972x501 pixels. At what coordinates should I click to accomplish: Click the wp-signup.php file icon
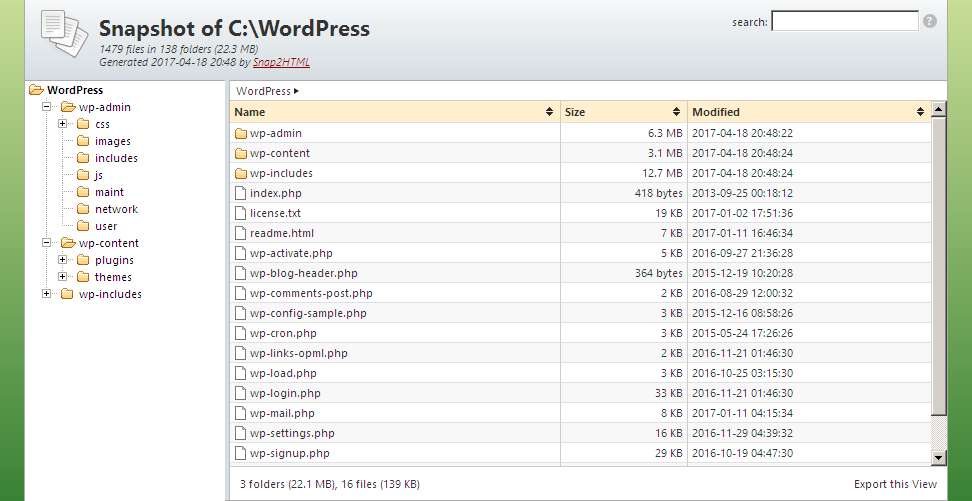[241, 453]
